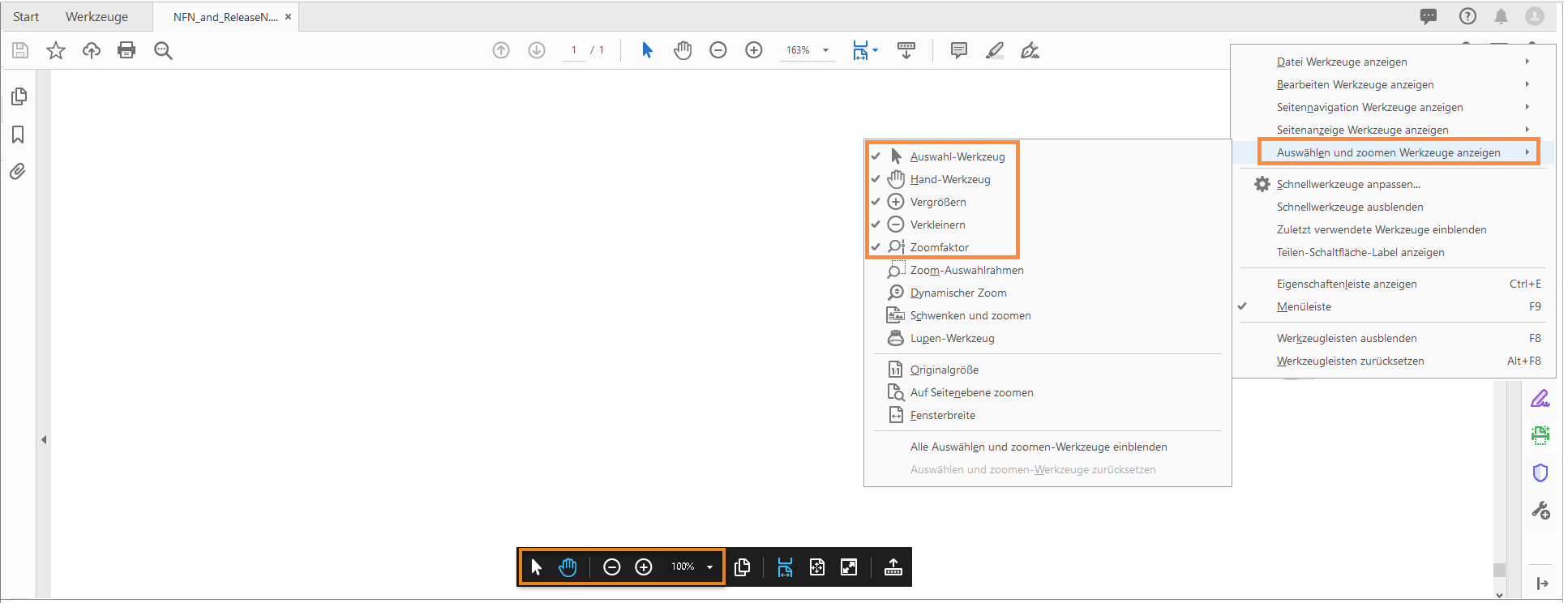Click arrow select tool in floating toolbar
The image size is (1568, 603).
click(536, 567)
